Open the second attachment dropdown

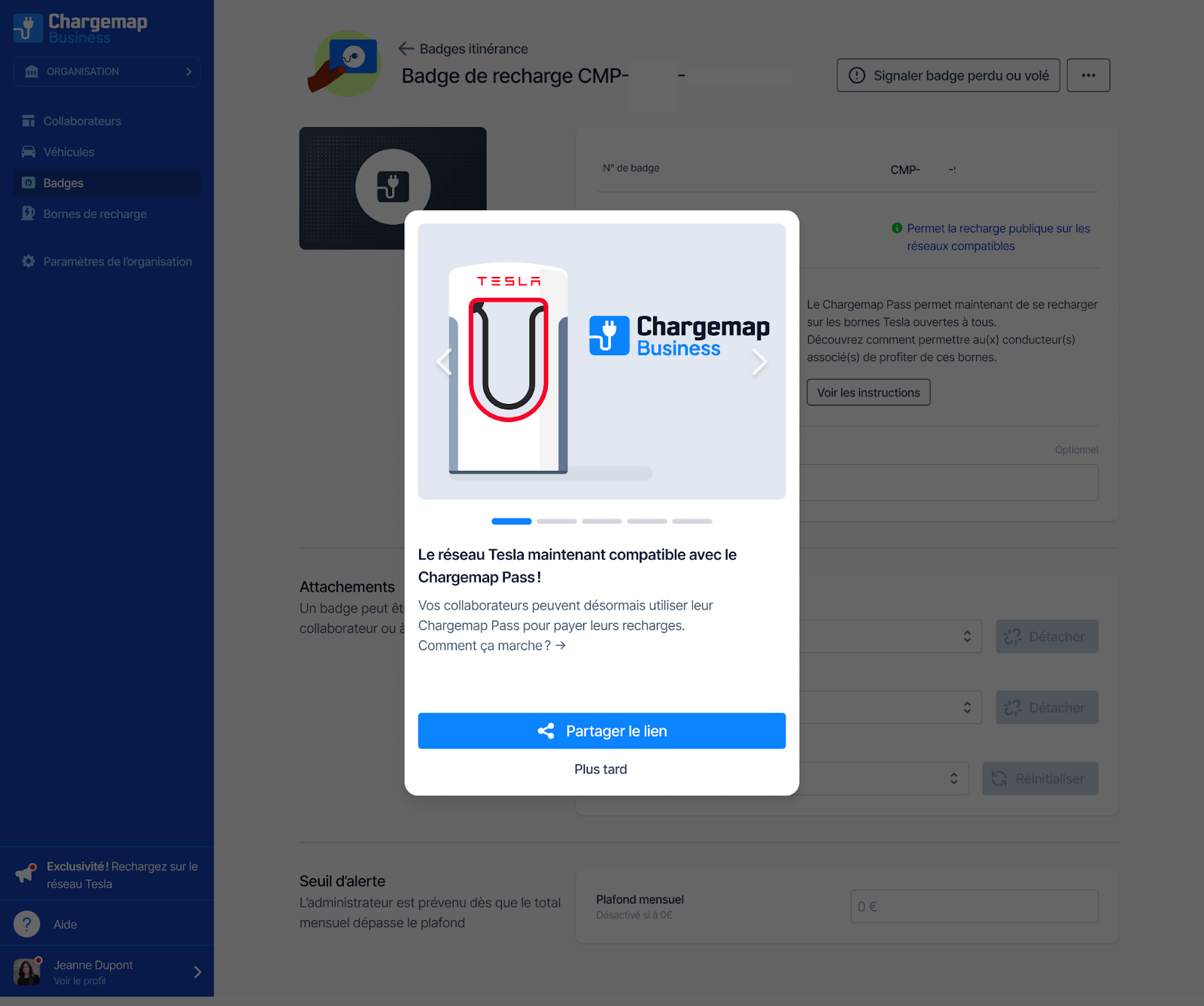(891, 707)
